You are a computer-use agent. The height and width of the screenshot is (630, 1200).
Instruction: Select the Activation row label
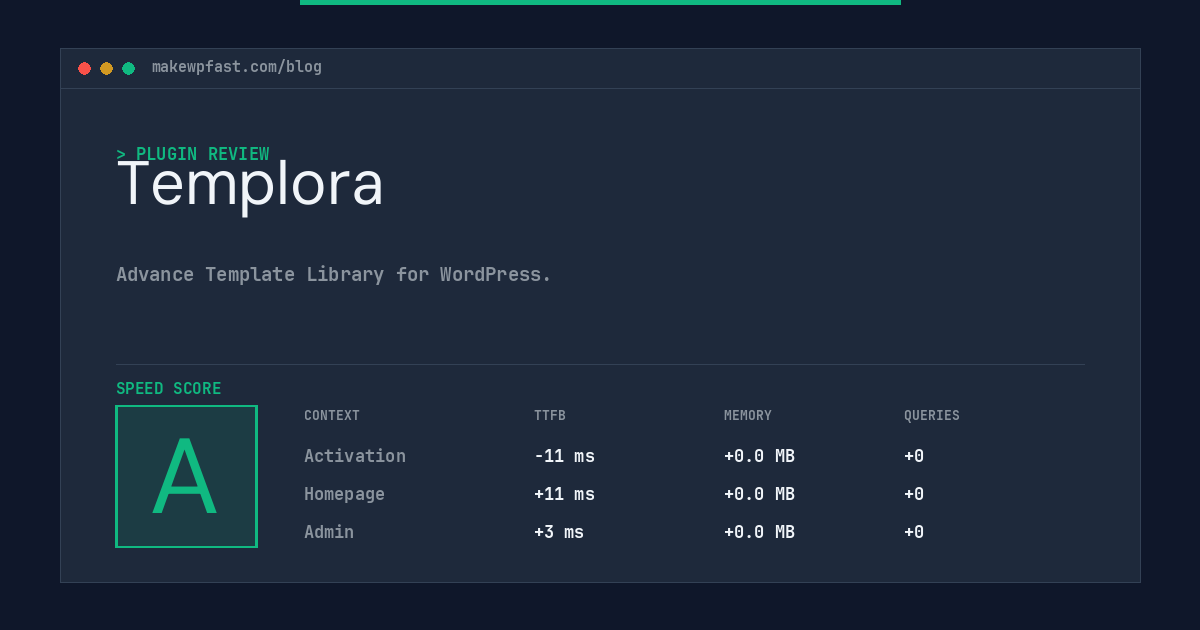point(355,456)
